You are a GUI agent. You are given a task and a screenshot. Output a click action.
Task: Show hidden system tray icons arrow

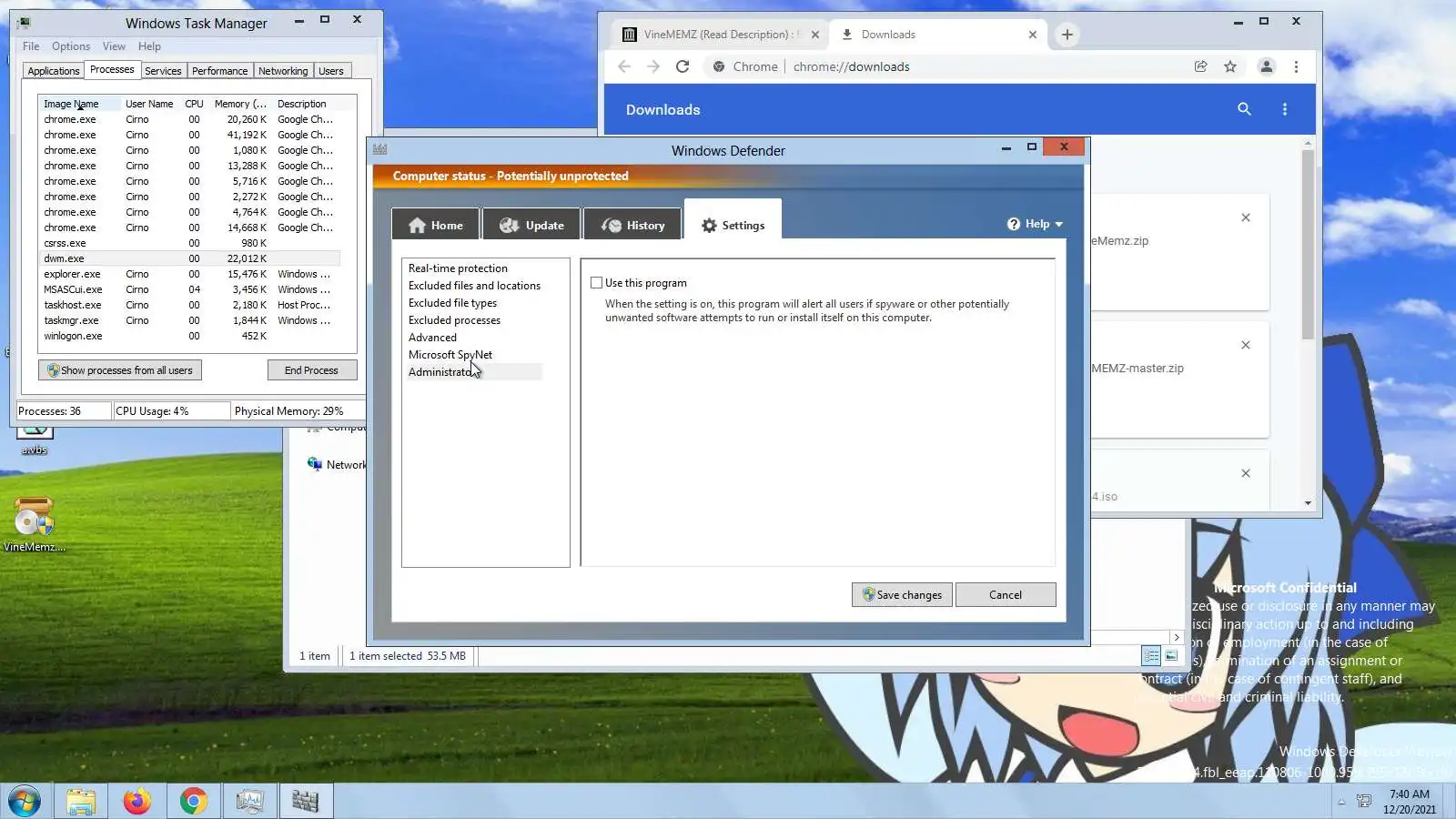tap(1341, 802)
